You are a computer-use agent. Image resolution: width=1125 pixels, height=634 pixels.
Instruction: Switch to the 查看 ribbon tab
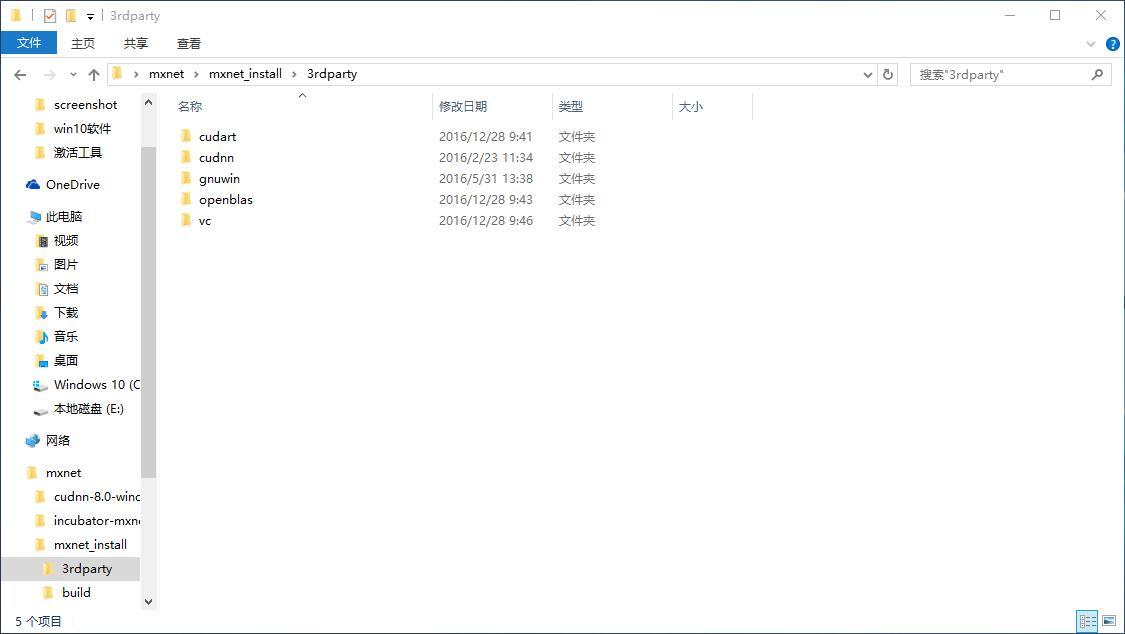(x=188, y=43)
